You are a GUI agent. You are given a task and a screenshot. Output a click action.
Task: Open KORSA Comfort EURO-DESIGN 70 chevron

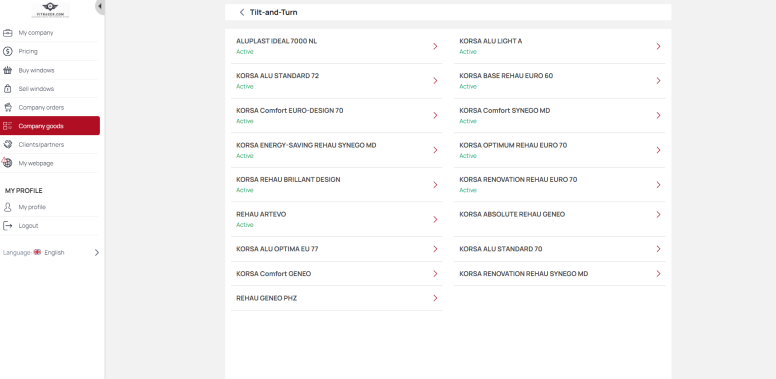click(436, 115)
